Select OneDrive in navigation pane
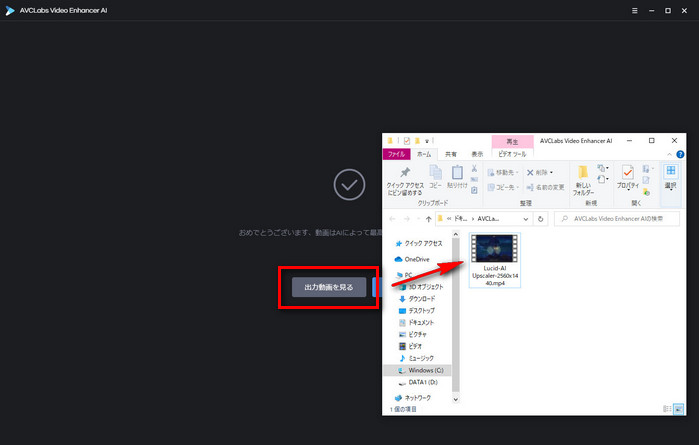699x445 pixels. point(412,259)
